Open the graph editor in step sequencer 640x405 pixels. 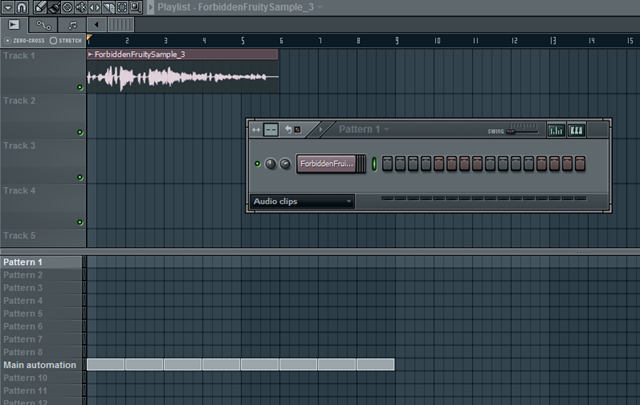pos(556,130)
